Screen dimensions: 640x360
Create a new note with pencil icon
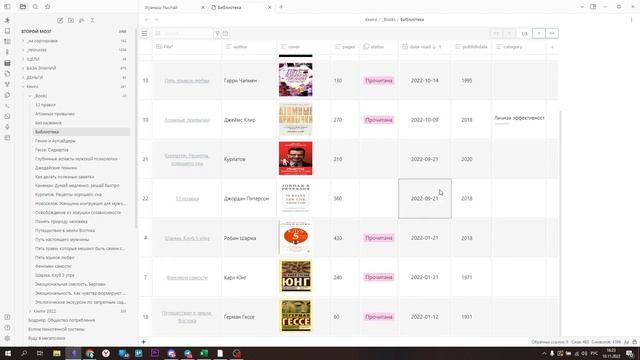(x=60, y=20)
